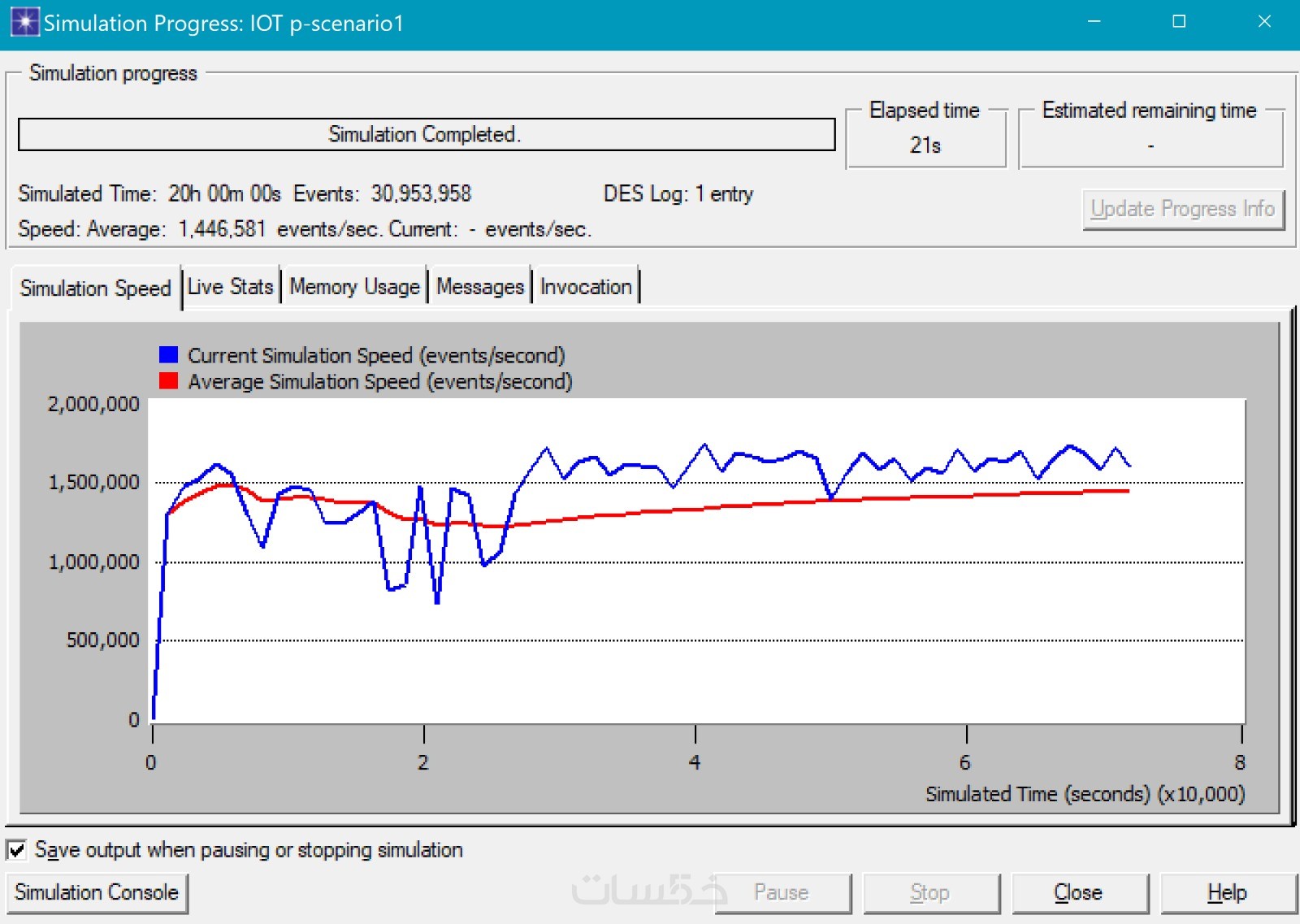This screenshot has height=924, width=1300.
Task: Click the x-axis tick label 2
Action: tap(423, 762)
